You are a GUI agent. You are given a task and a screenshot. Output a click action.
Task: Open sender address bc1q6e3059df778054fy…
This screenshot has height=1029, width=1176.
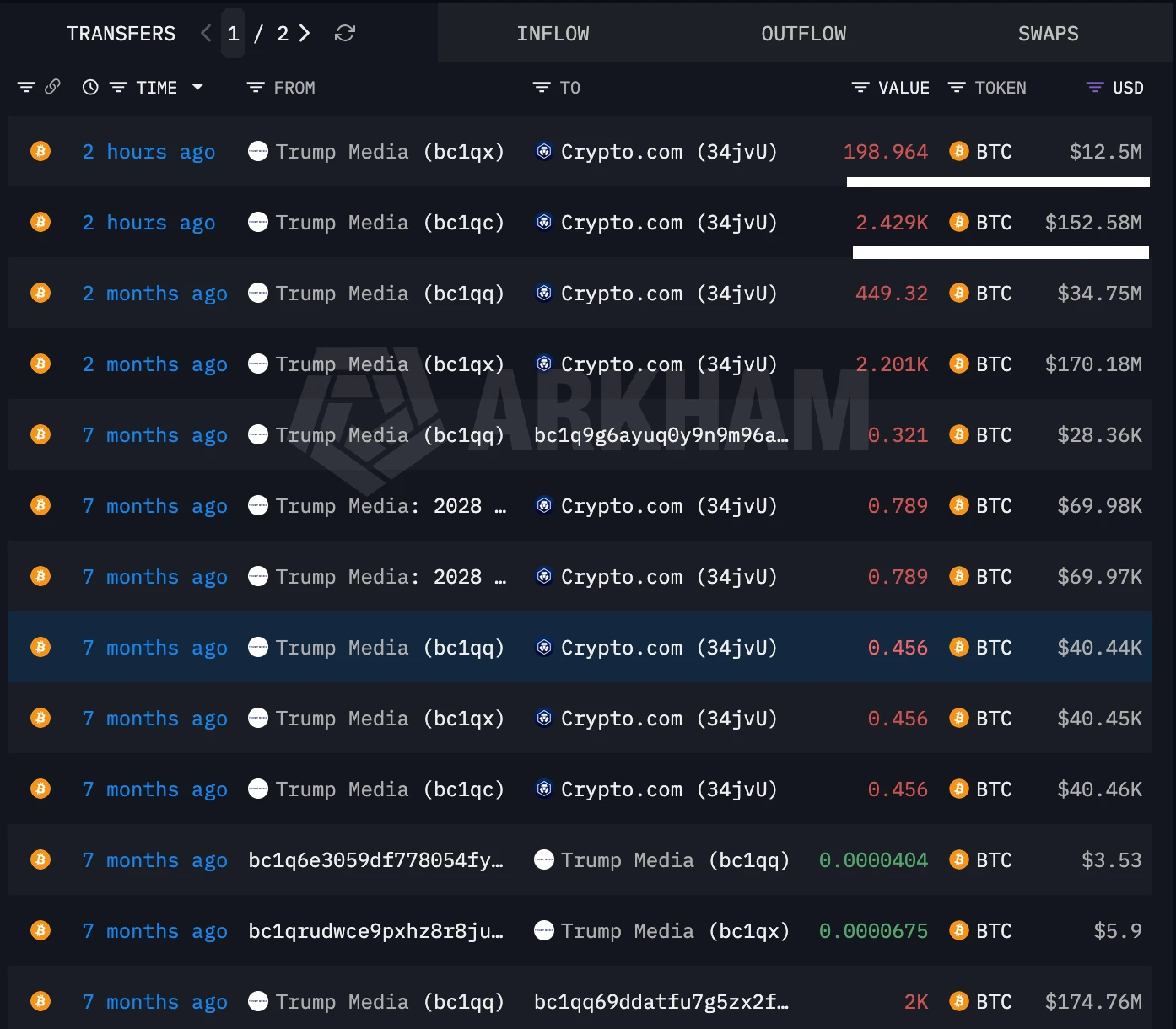[x=375, y=860]
